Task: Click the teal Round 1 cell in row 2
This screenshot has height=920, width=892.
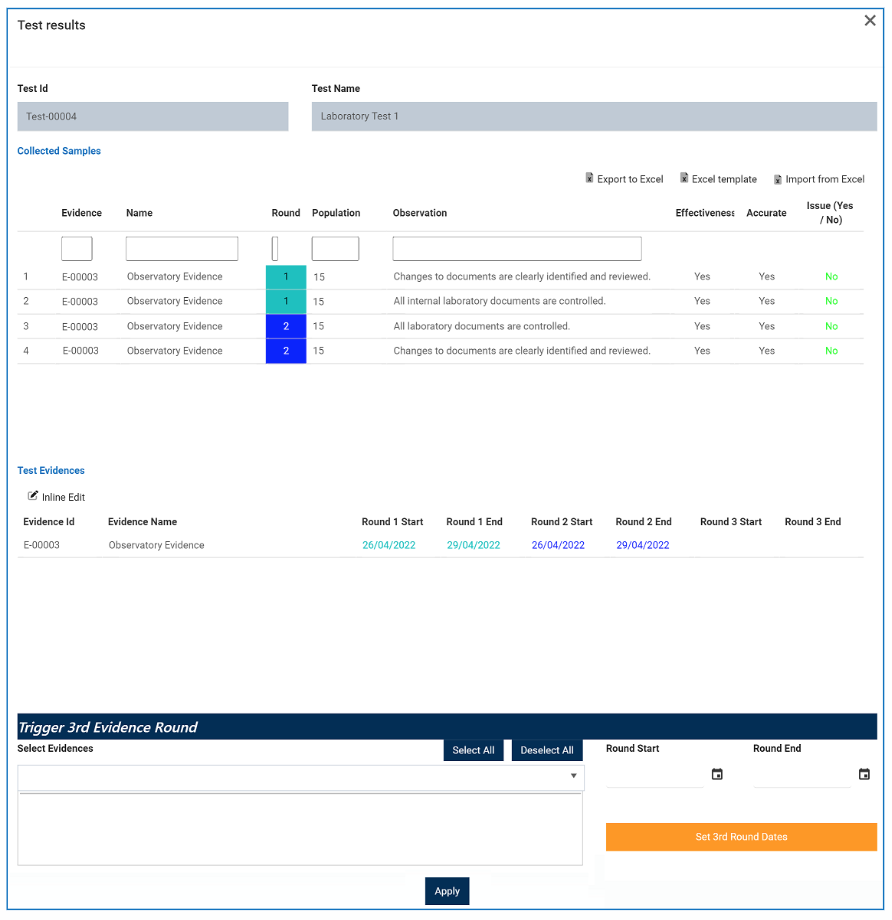Action: point(286,302)
